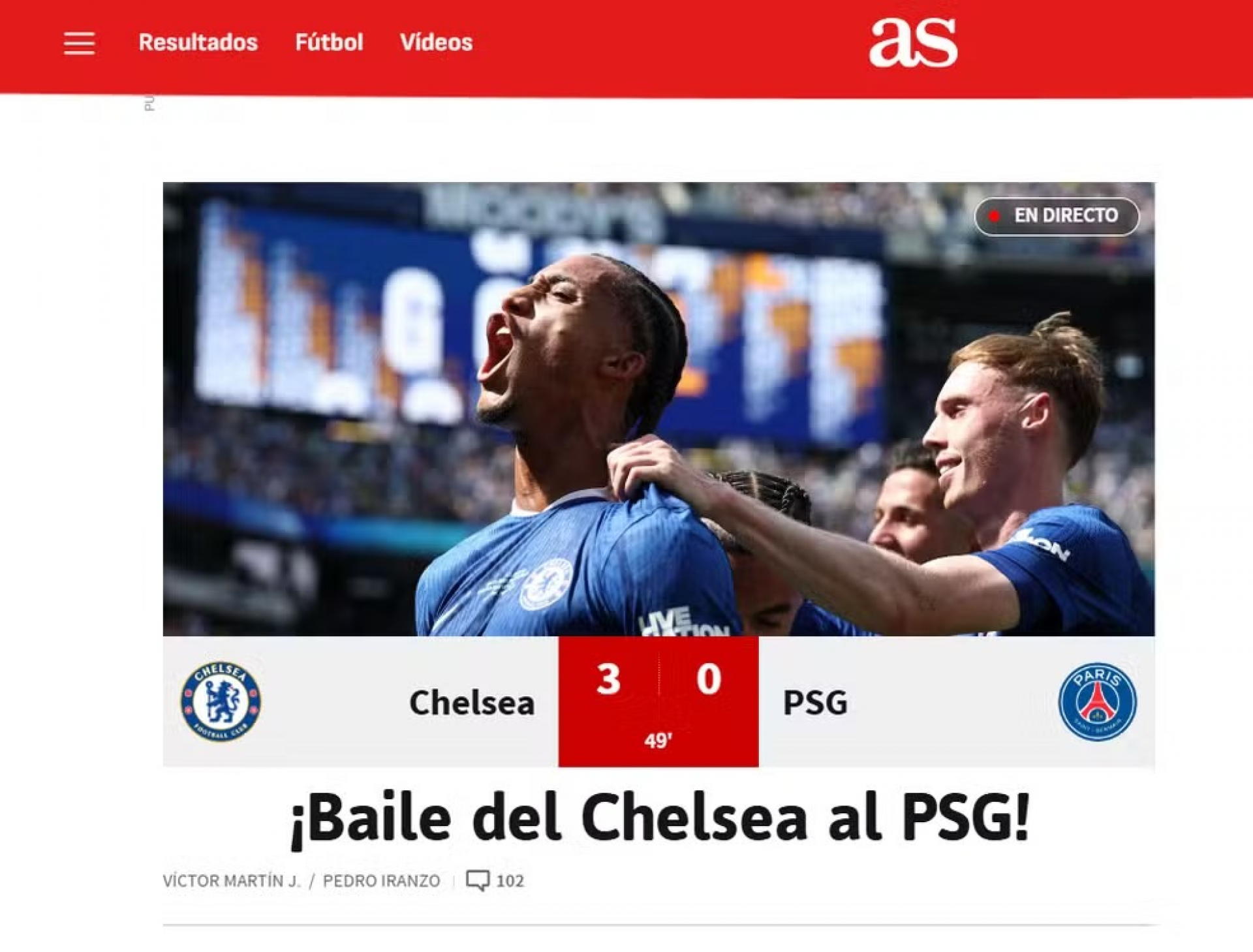The image size is (1253, 952).
Task: Click the 3-0 red scoreboard
Action: coord(658,701)
